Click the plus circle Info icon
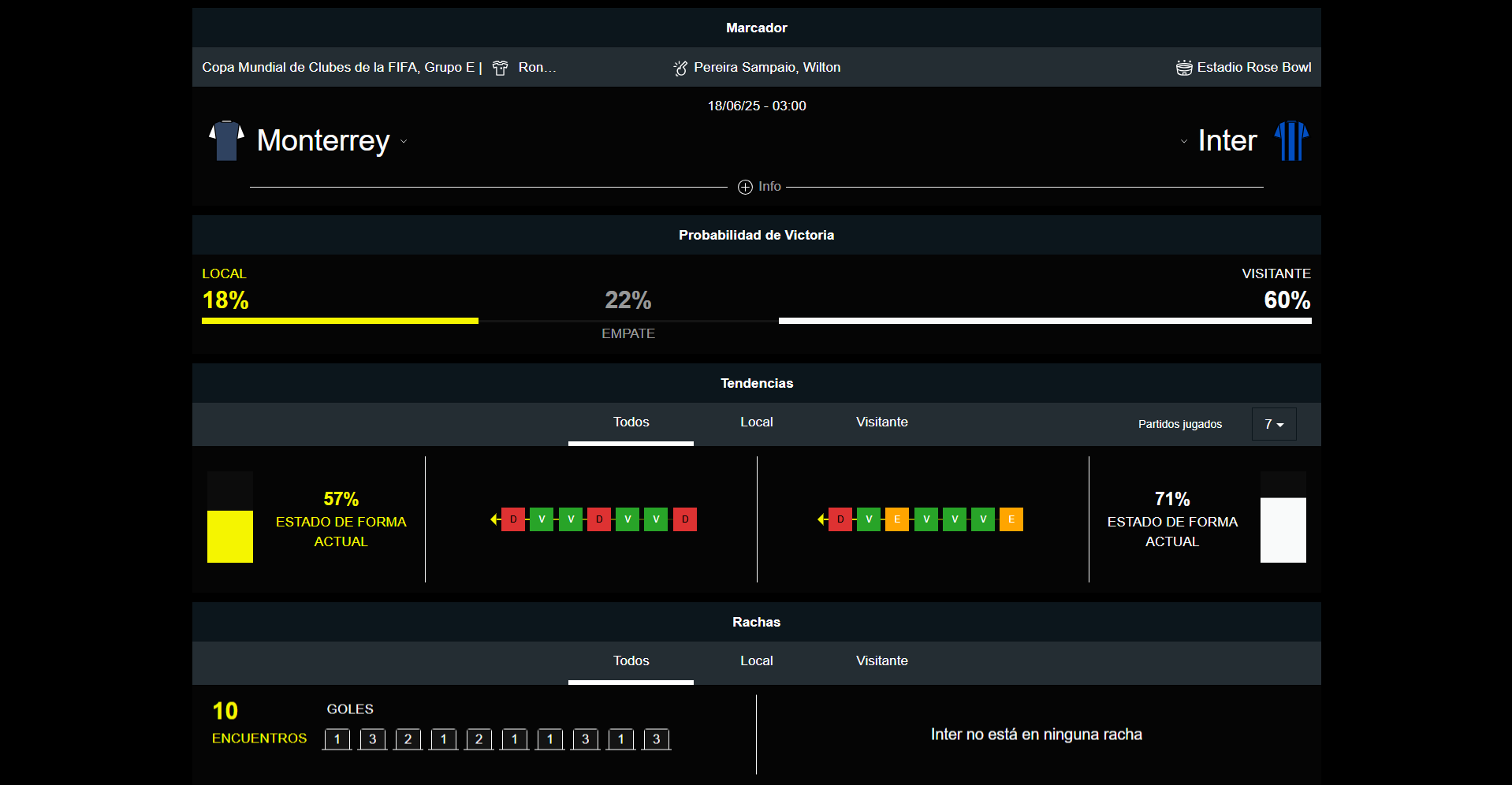The width and height of the screenshot is (1512, 785). point(745,187)
